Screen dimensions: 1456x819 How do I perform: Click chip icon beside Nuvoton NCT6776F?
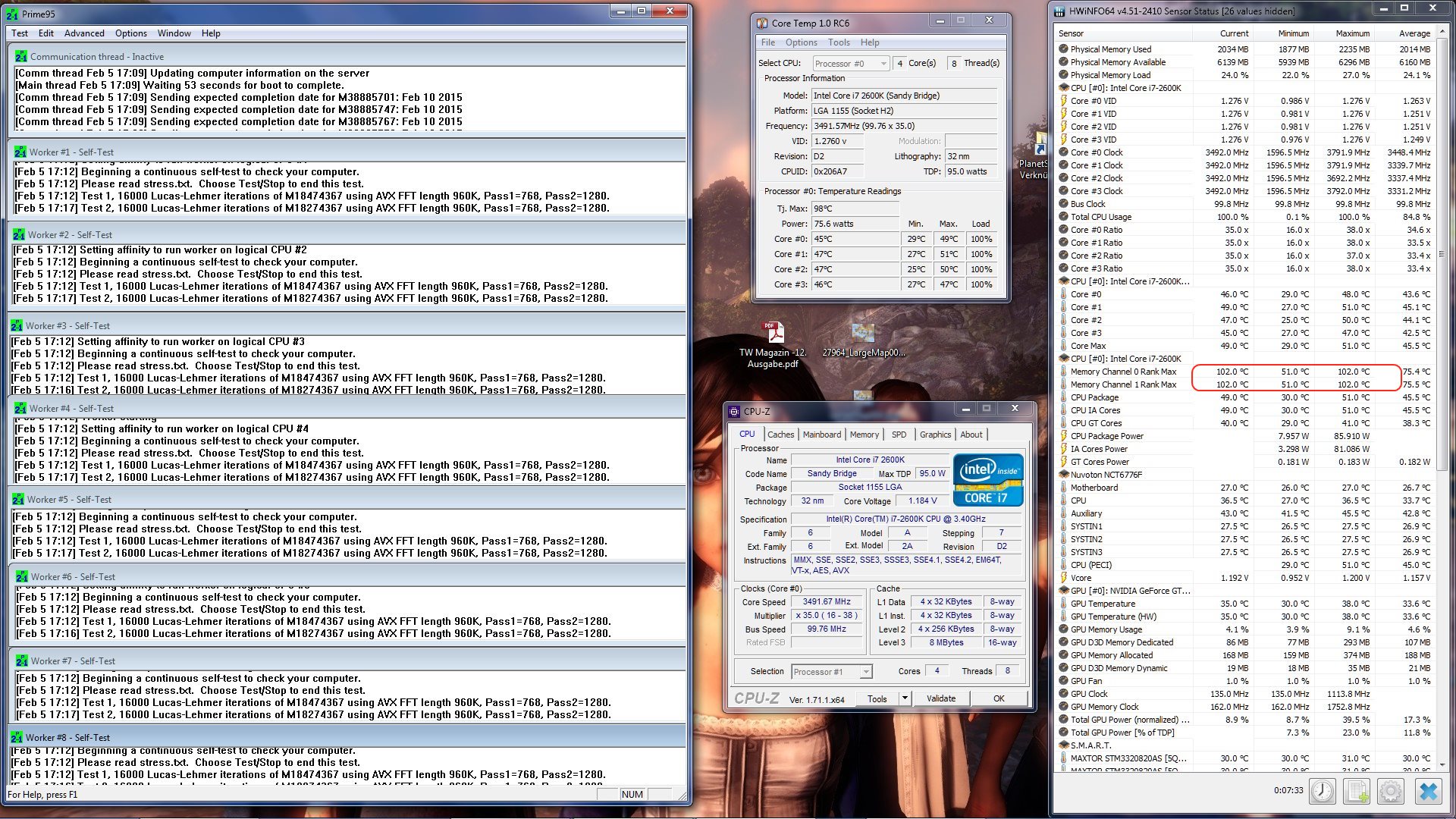click(x=1063, y=475)
